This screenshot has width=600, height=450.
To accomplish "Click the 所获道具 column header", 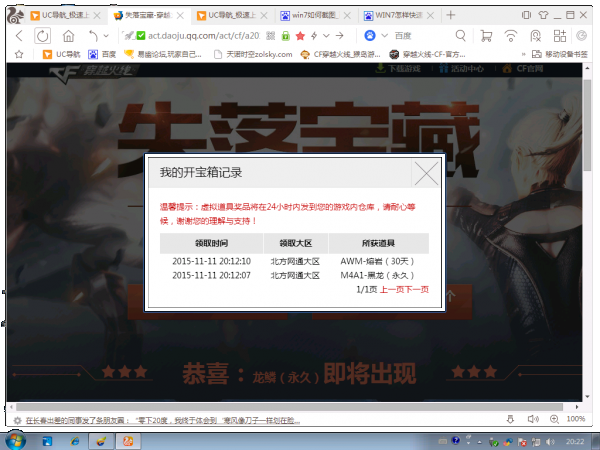I will [378, 243].
